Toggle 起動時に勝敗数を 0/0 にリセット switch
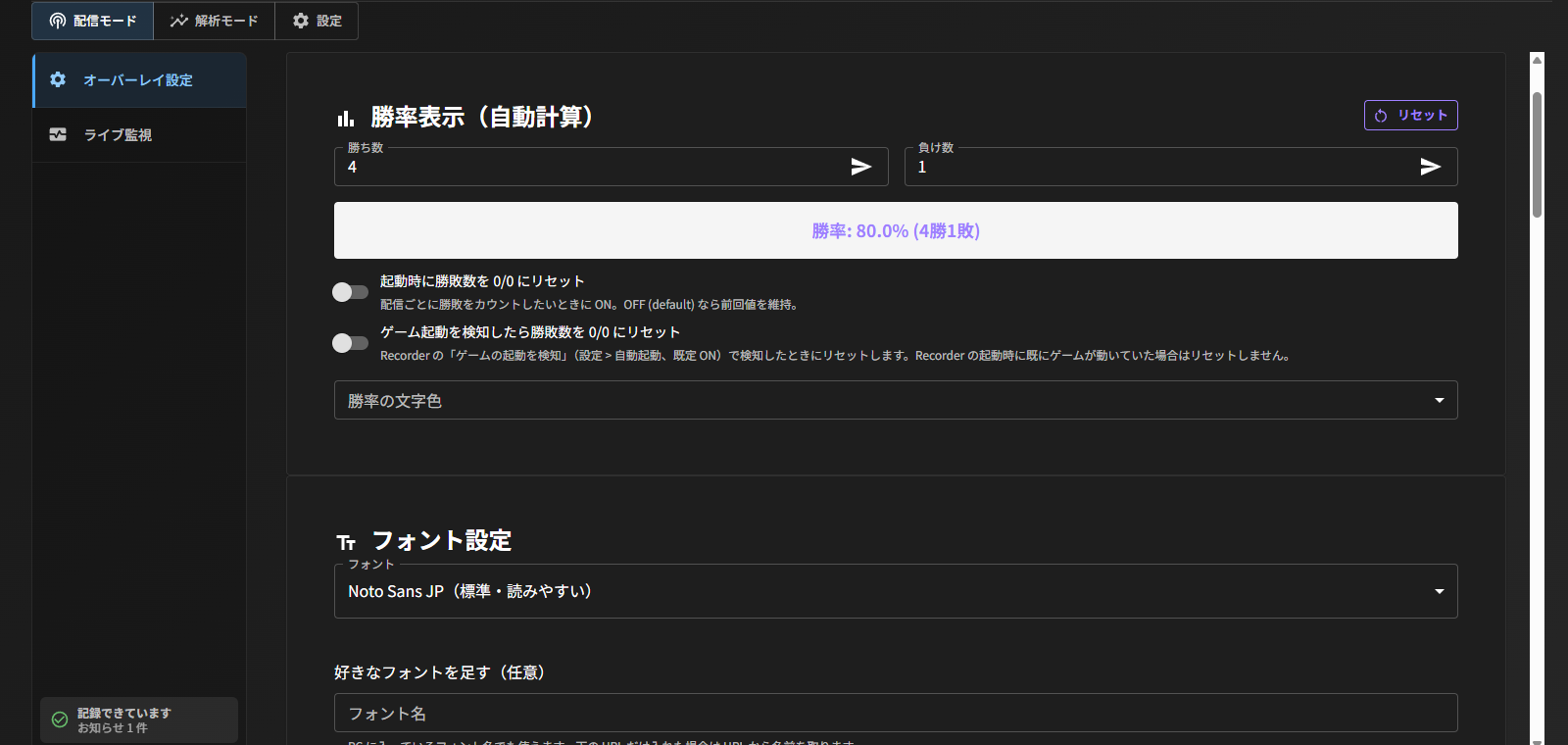The image size is (1568, 745). coord(350,292)
